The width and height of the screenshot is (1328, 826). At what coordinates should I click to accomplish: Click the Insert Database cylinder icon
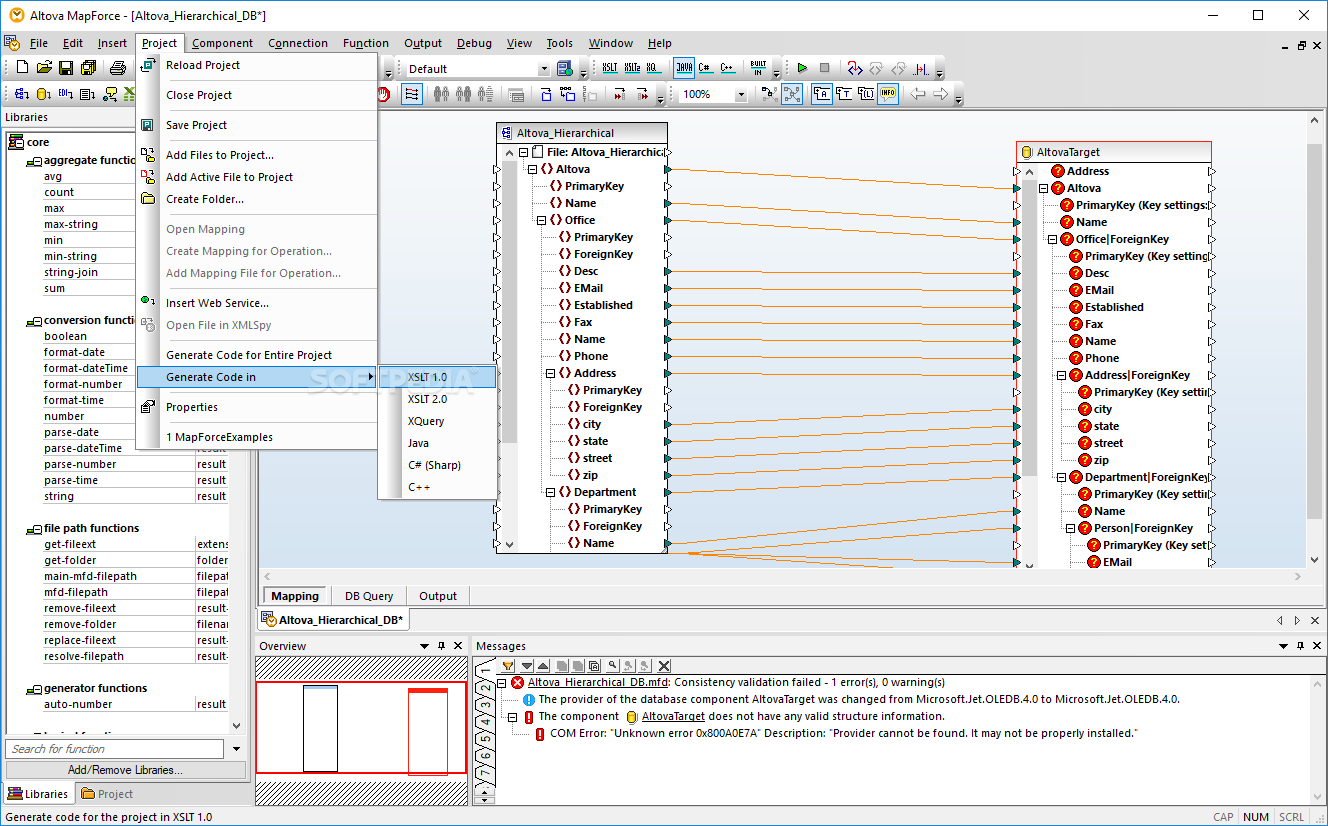coord(43,94)
